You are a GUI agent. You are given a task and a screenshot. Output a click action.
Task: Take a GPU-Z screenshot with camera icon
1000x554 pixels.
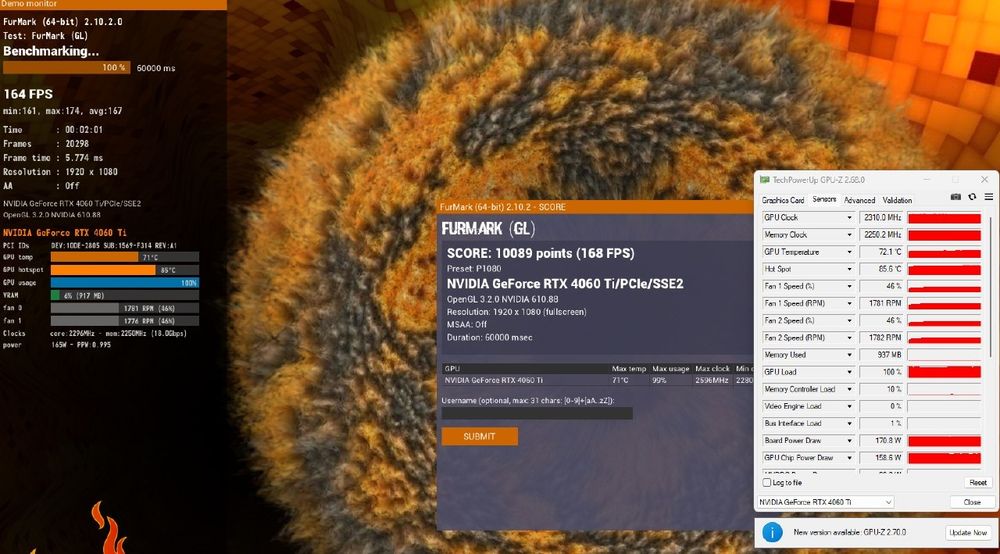[x=955, y=197]
